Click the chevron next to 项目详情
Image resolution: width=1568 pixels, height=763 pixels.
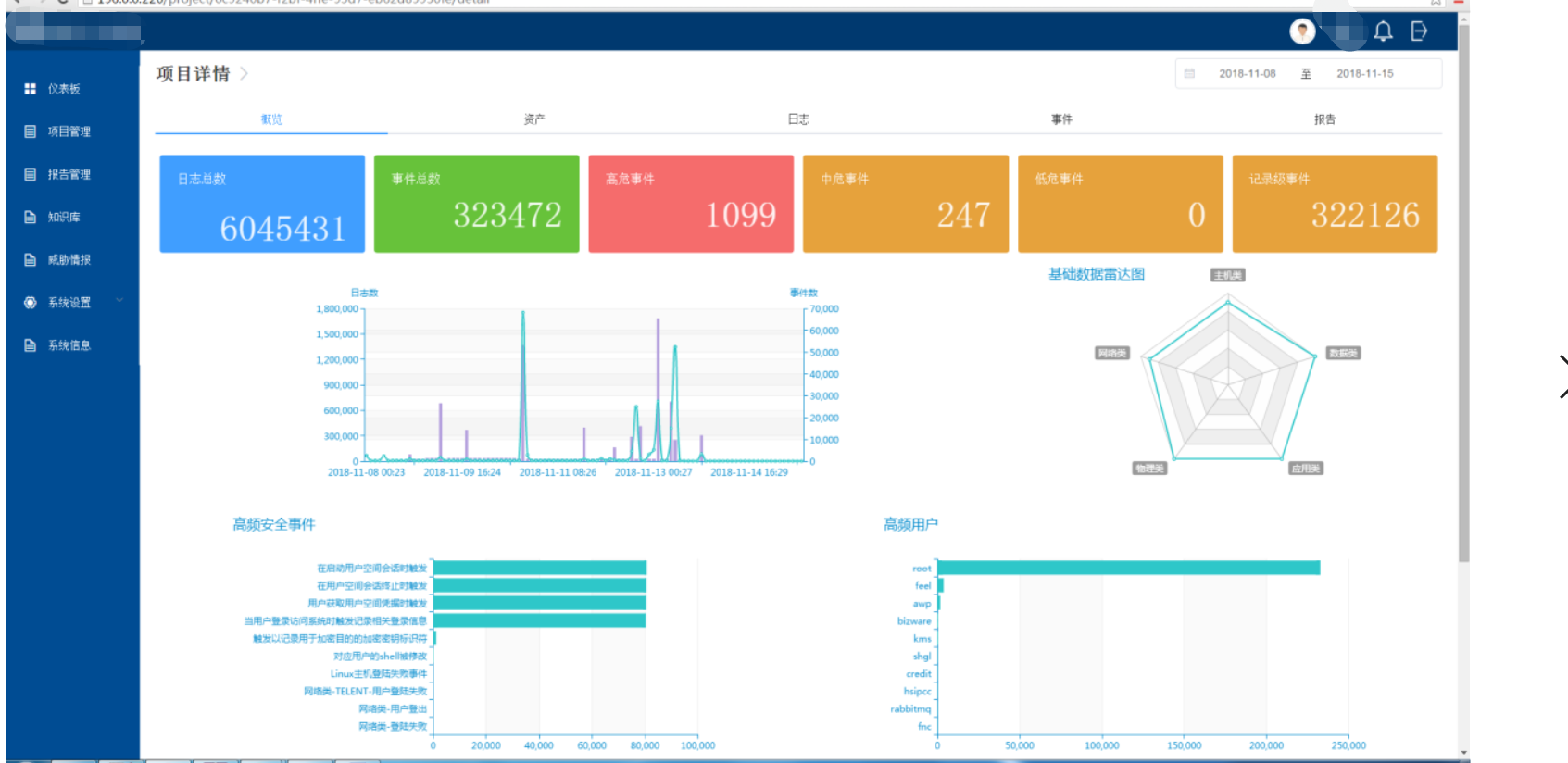pyautogui.click(x=244, y=73)
